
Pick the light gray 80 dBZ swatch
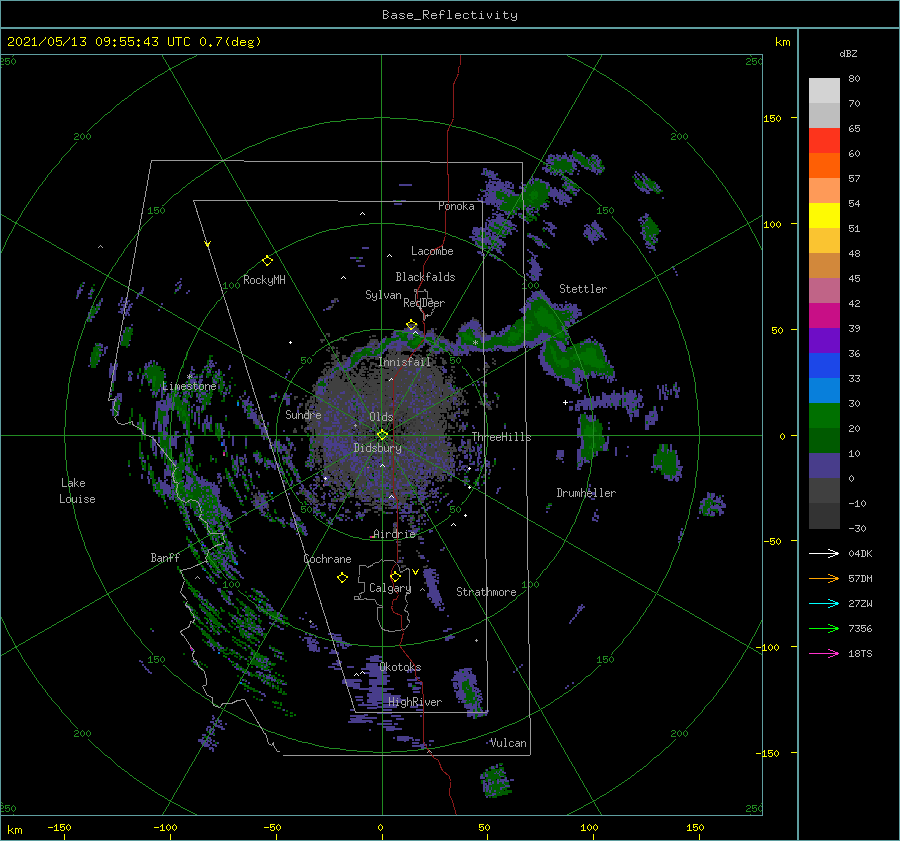824,91
